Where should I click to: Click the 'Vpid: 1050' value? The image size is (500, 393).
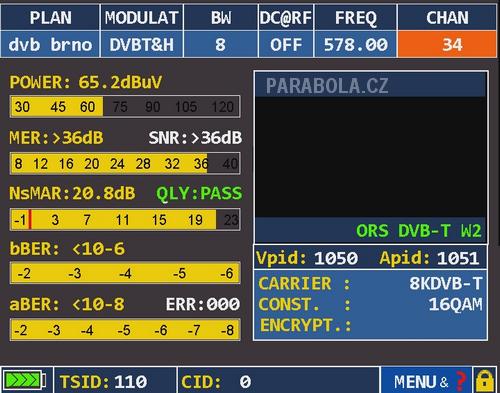tap(307, 258)
